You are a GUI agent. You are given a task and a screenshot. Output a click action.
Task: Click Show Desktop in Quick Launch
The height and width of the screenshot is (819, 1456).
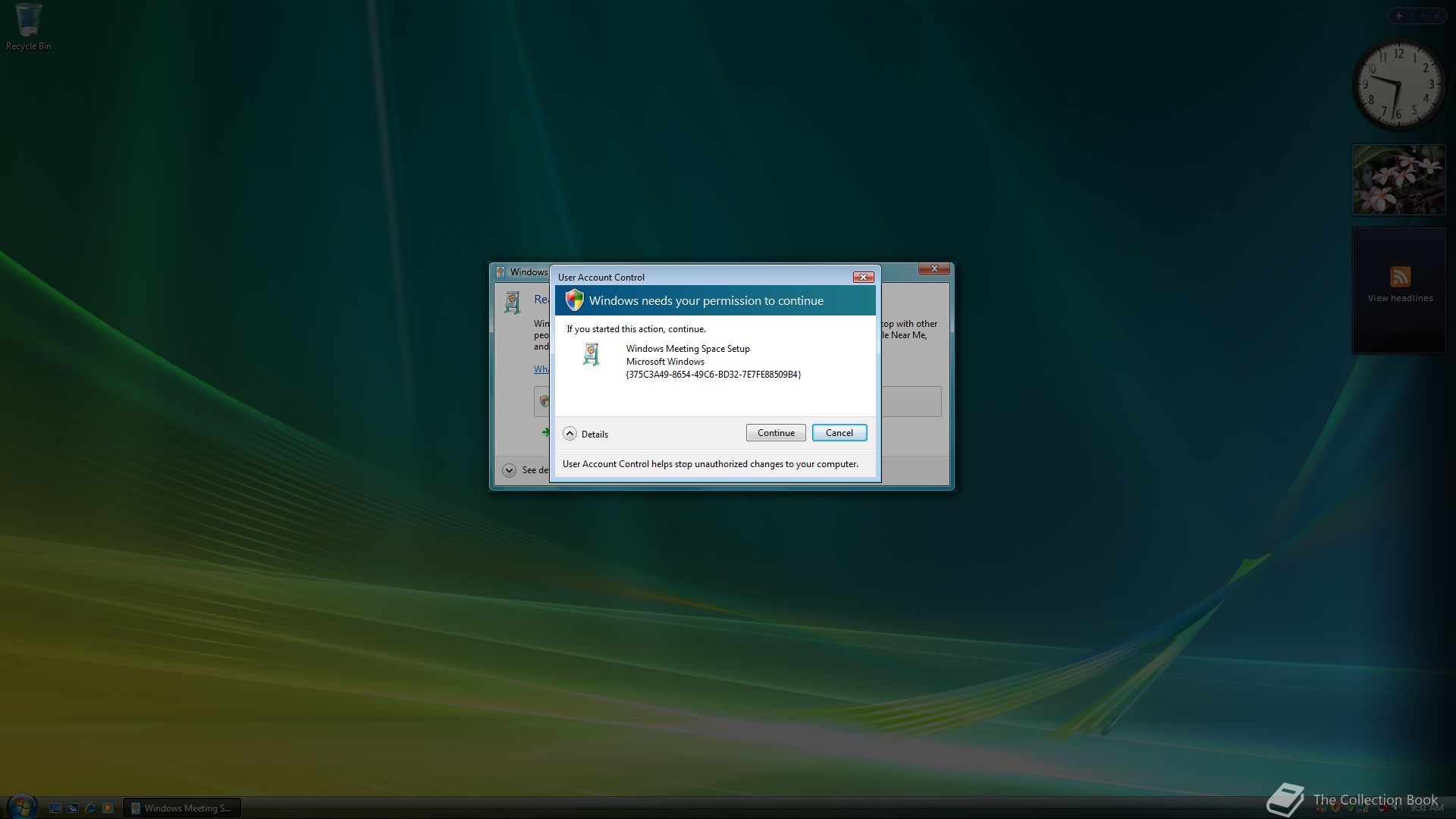tap(55, 808)
